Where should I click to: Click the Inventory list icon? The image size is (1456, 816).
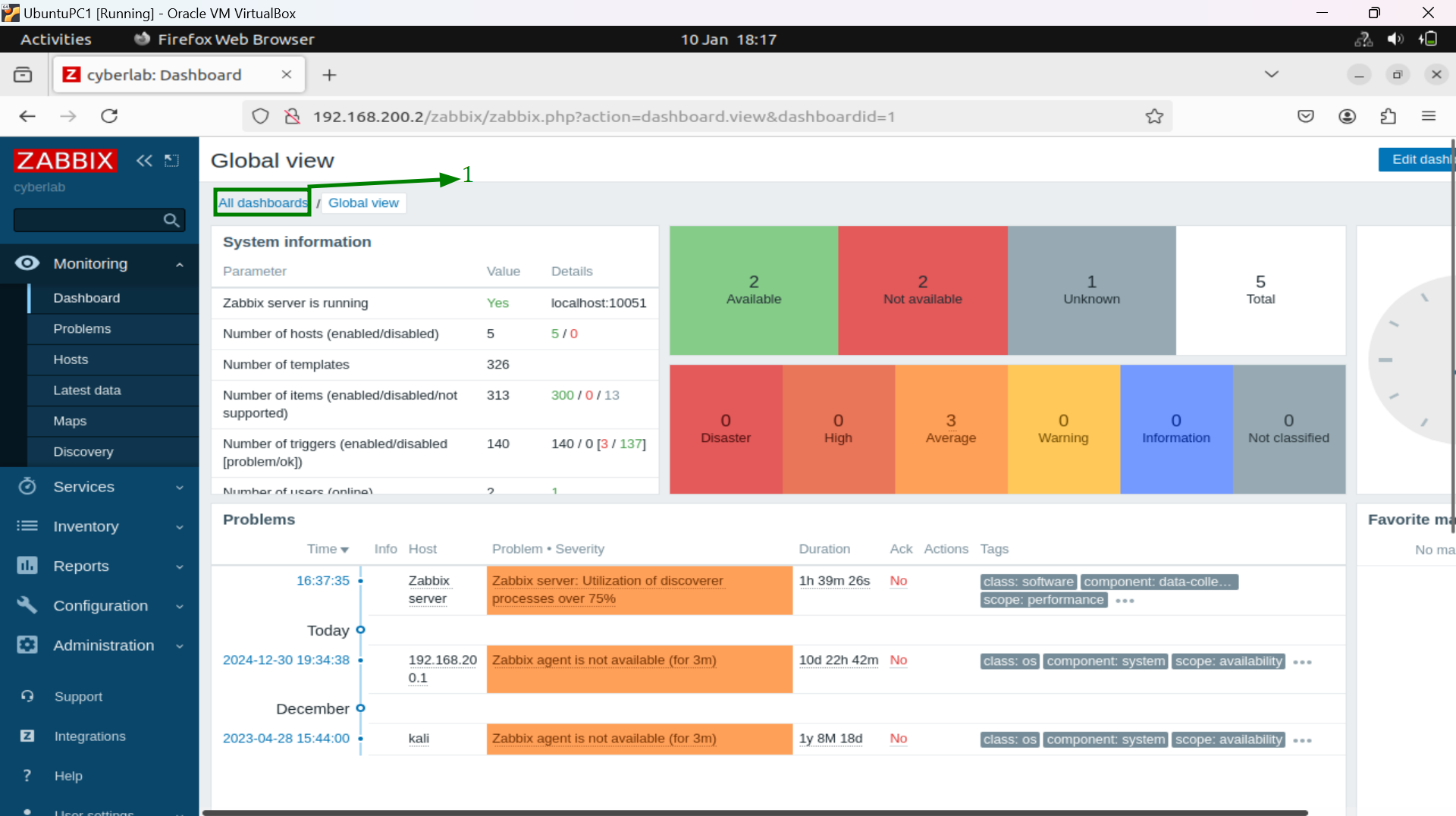(x=27, y=526)
